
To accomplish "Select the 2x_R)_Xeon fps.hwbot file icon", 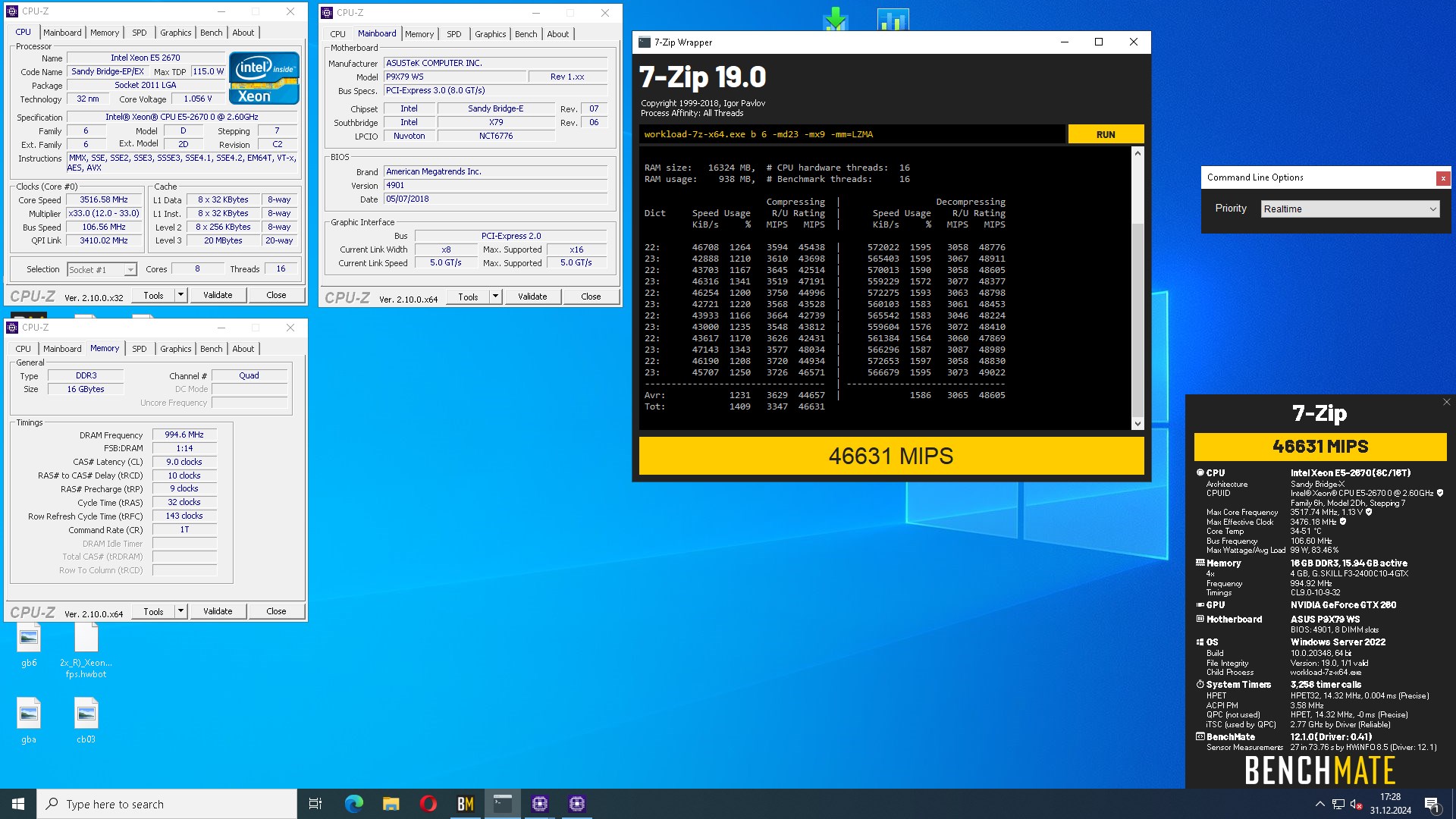I will point(86,651).
